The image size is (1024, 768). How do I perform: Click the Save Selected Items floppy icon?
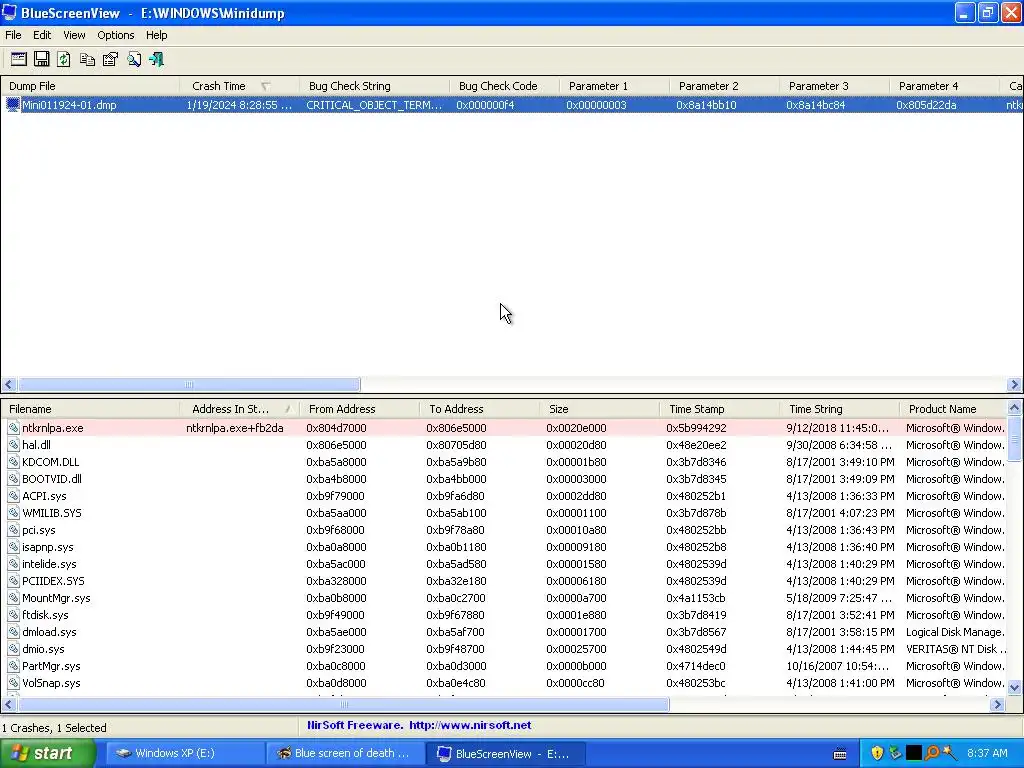(41, 59)
